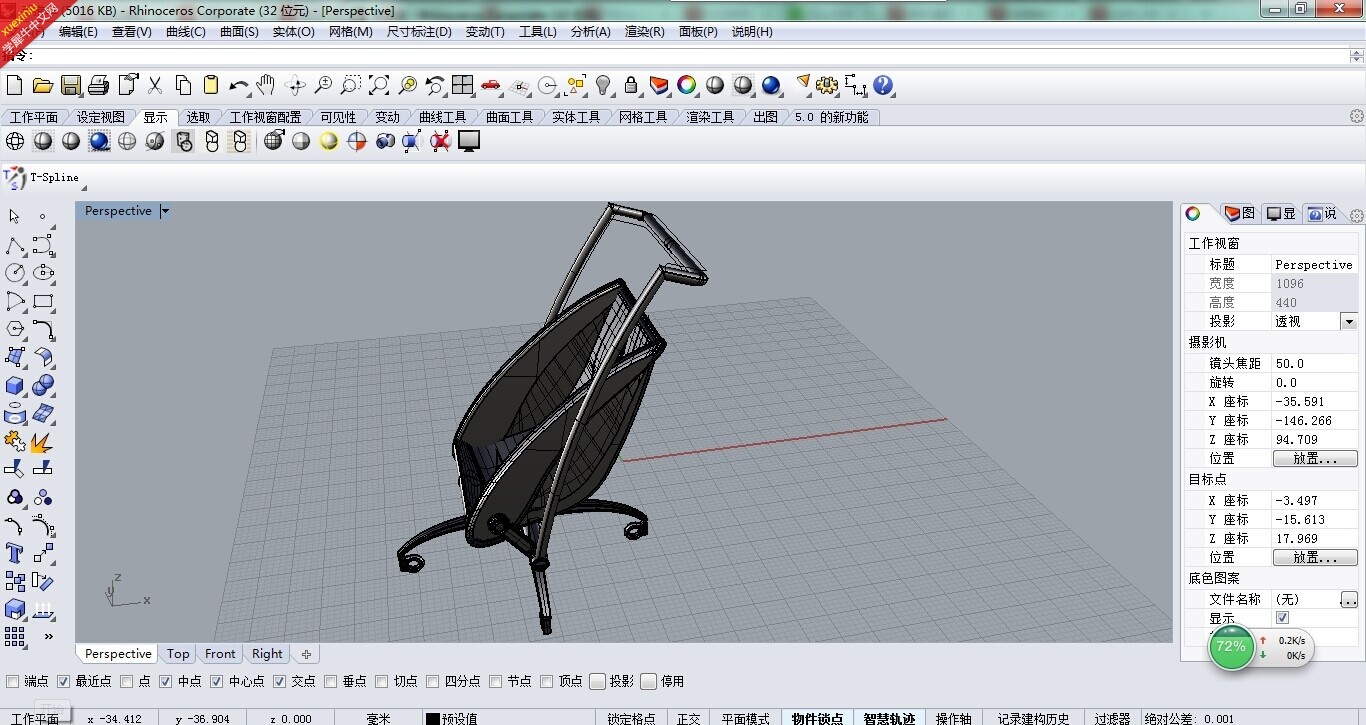Switch to the Front viewport tab
Screen dimensions: 1366x725
(x=220, y=654)
